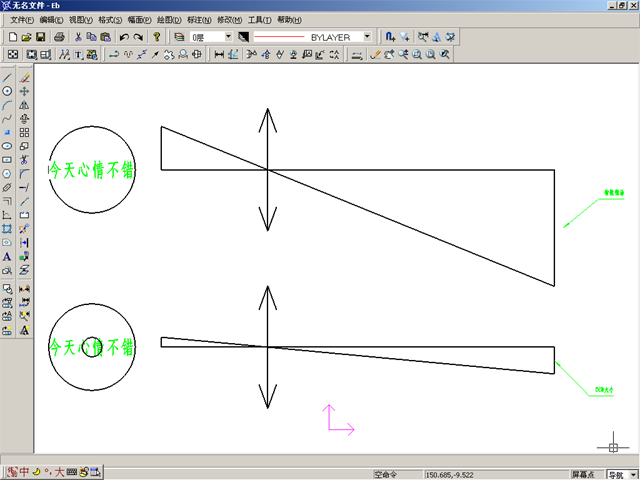This screenshot has width=640, height=480.
Task: Select the Move (four-arrow) edit tool
Action: pyautogui.click(x=24, y=91)
